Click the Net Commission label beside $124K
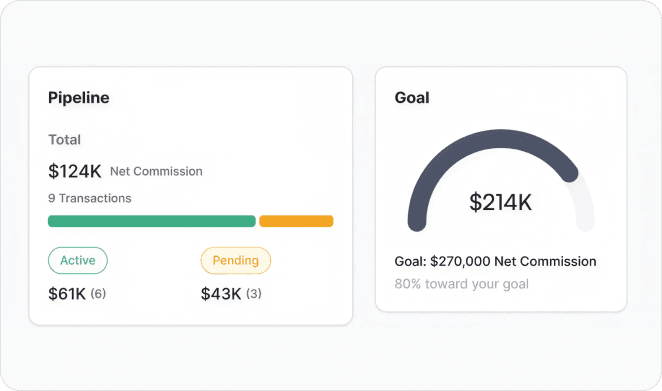The height and width of the screenshot is (391, 662). (x=156, y=171)
